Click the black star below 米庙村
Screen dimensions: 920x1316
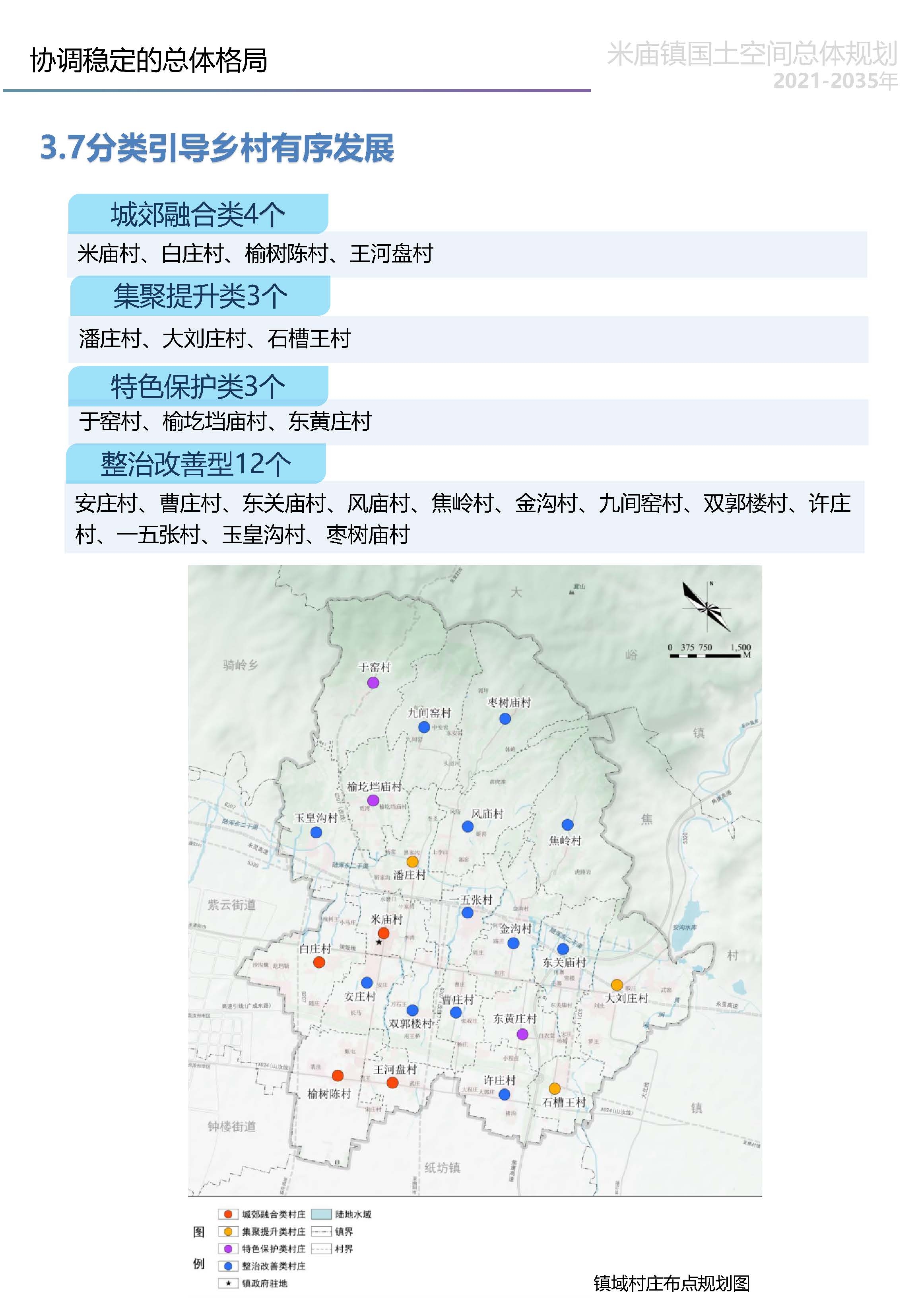[378, 942]
